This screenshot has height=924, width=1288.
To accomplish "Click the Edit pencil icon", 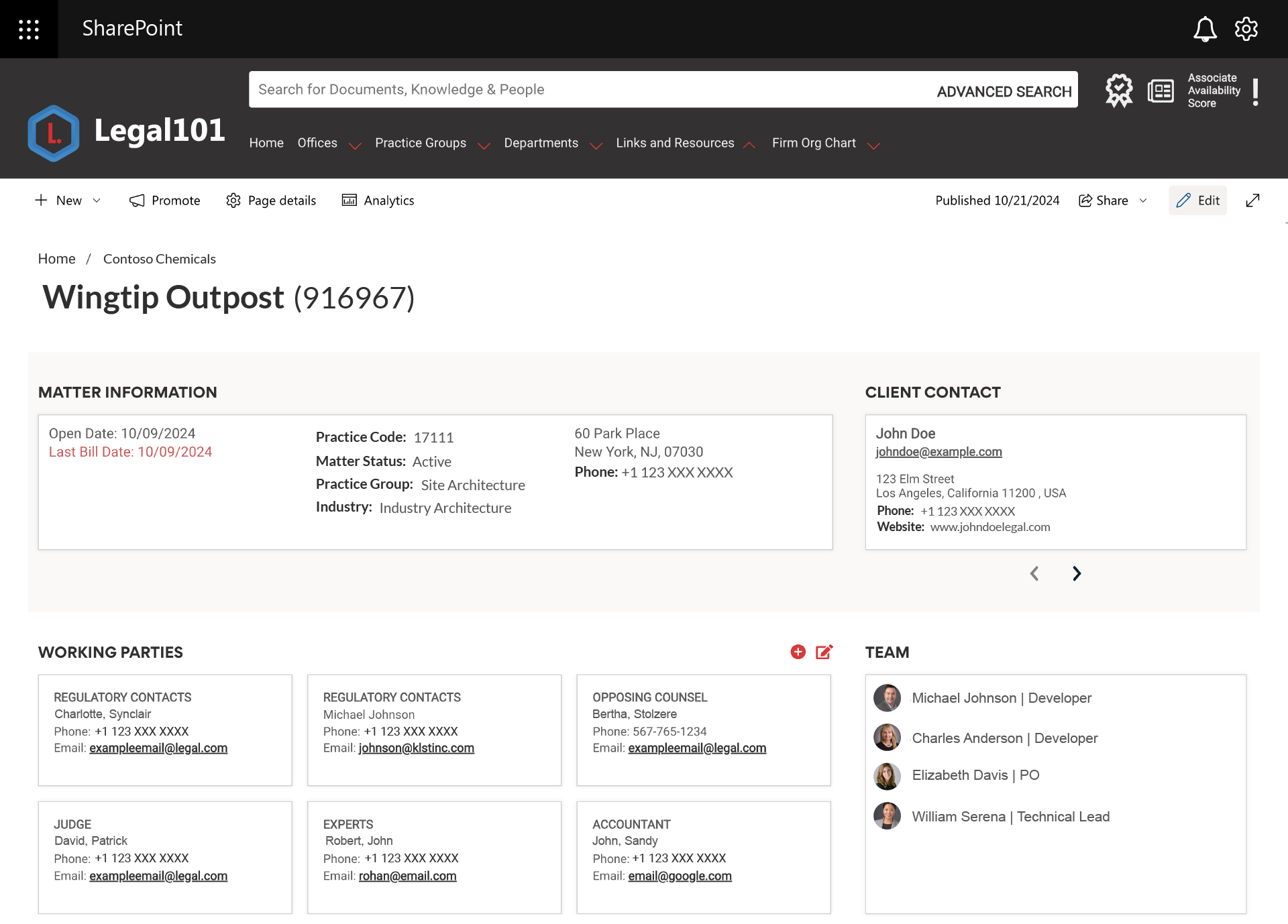I will click(x=1183, y=200).
